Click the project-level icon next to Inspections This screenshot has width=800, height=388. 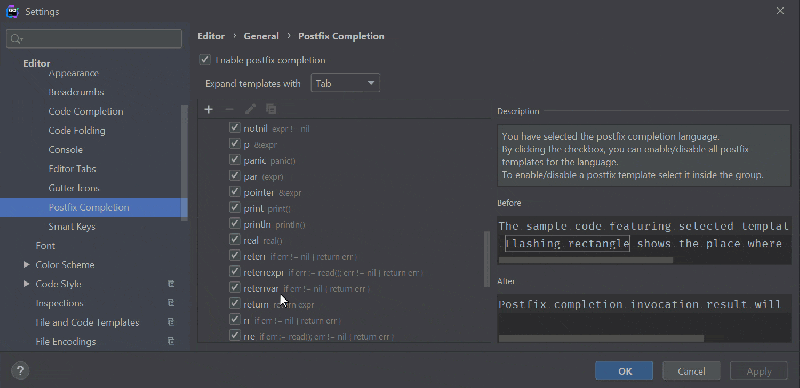[171, 303]
